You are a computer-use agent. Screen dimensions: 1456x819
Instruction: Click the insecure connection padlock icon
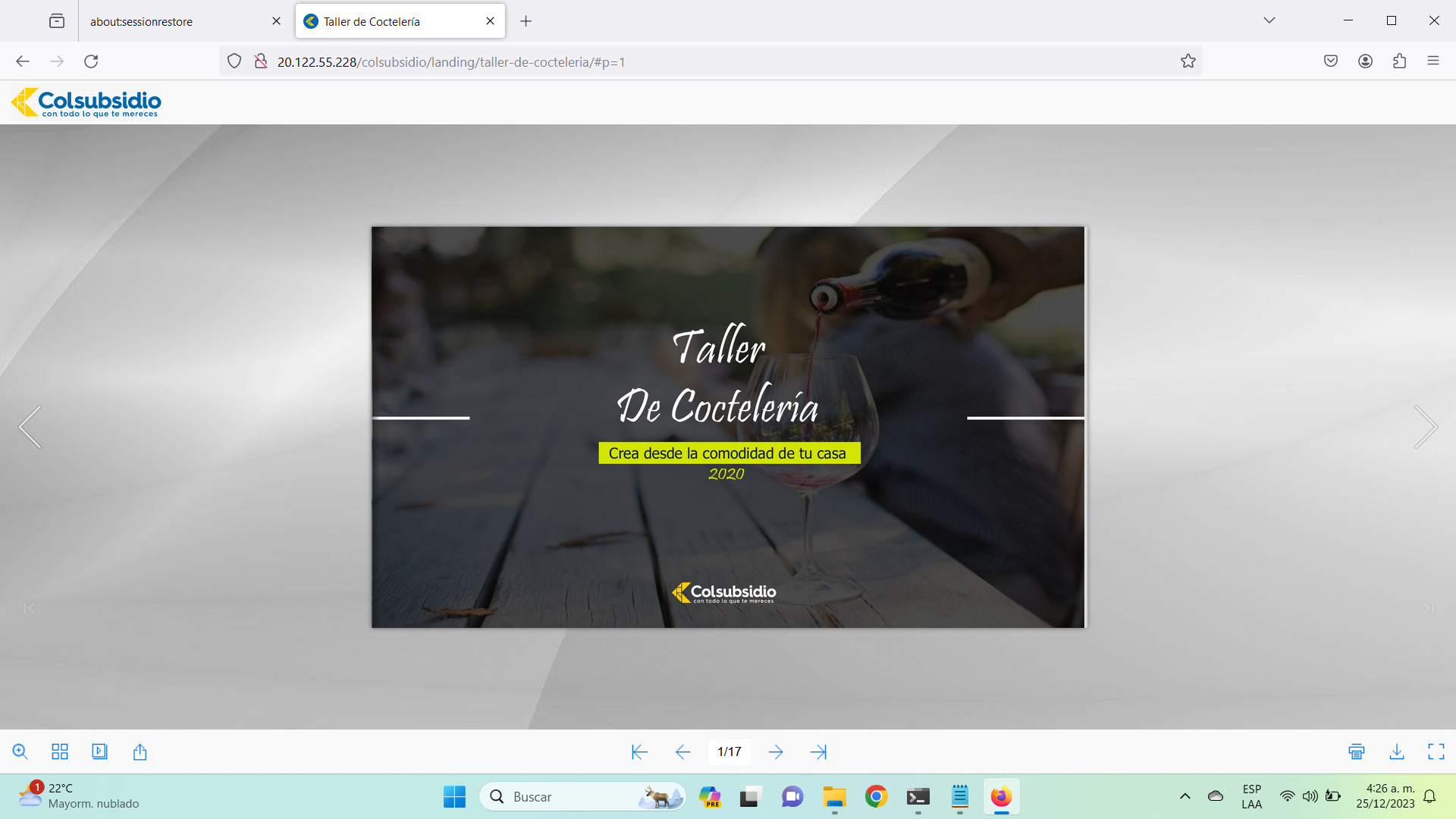pyautogui.click(x=260, y=61)
